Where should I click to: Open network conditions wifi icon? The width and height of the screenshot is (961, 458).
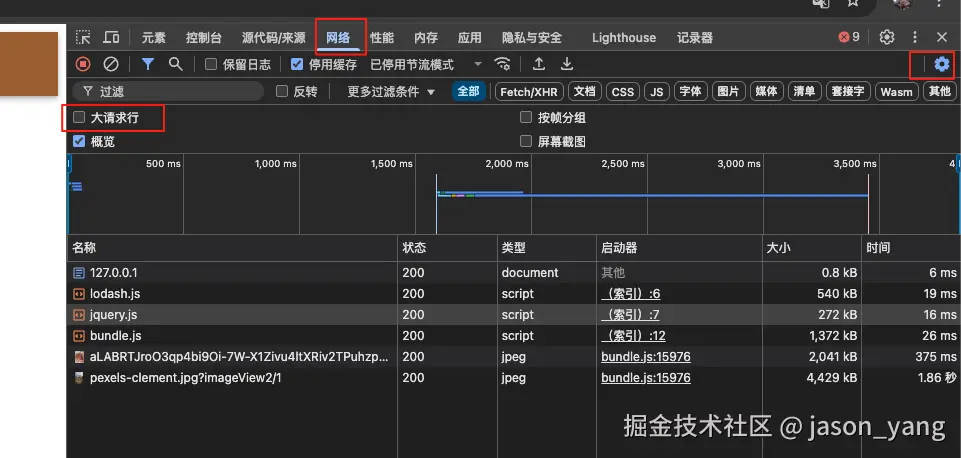[x=503, y=64]
